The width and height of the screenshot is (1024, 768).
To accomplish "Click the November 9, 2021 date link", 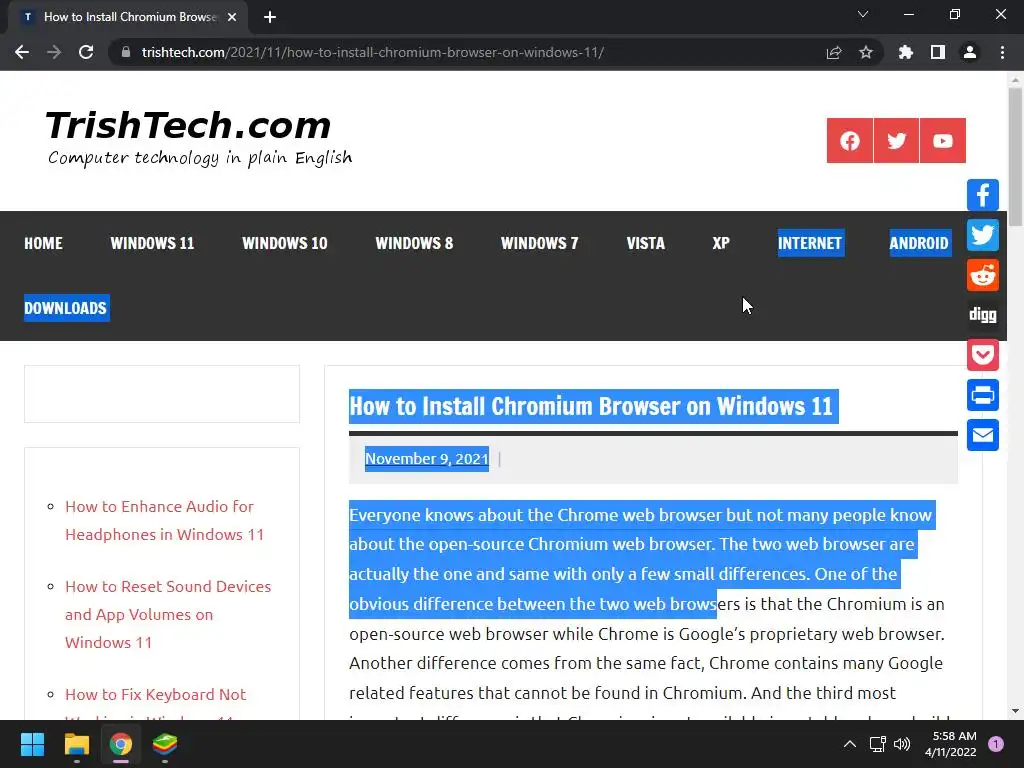I will tap(426, 459).
